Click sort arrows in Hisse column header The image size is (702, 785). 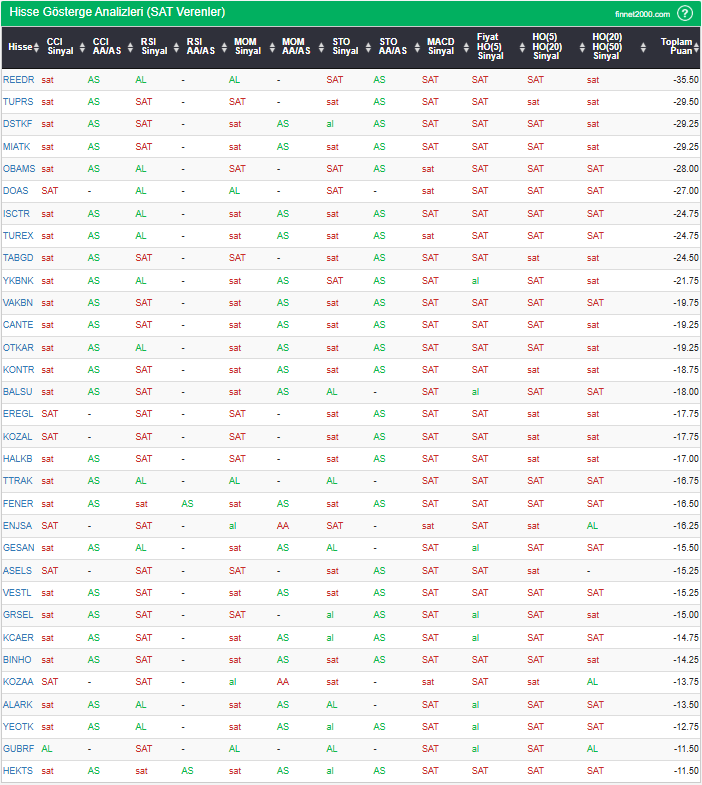[38, 47]
